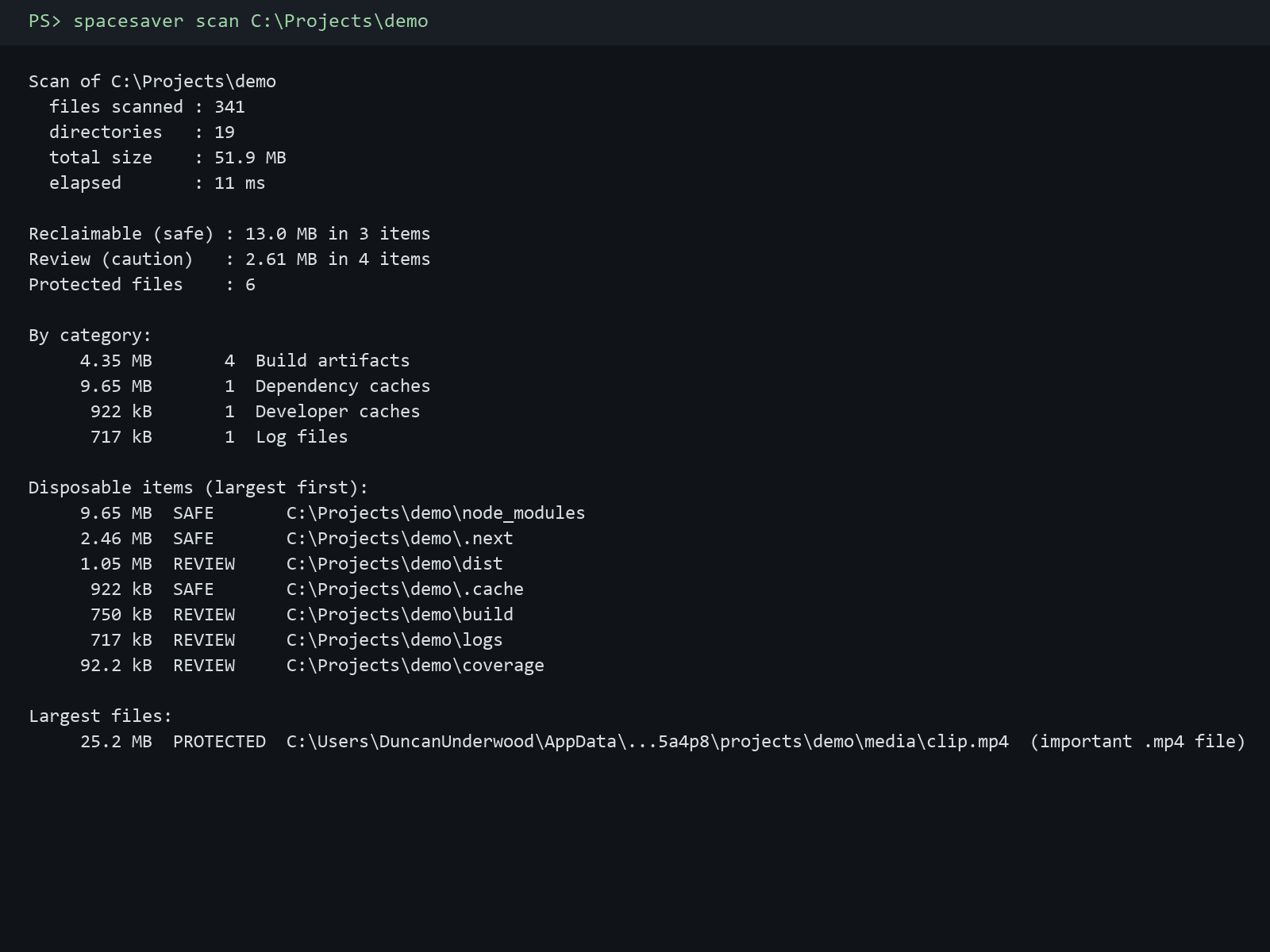1270x952 pixels.
Task: Click the 'elapsed : 11 ms' line
Action: (157, 183)
